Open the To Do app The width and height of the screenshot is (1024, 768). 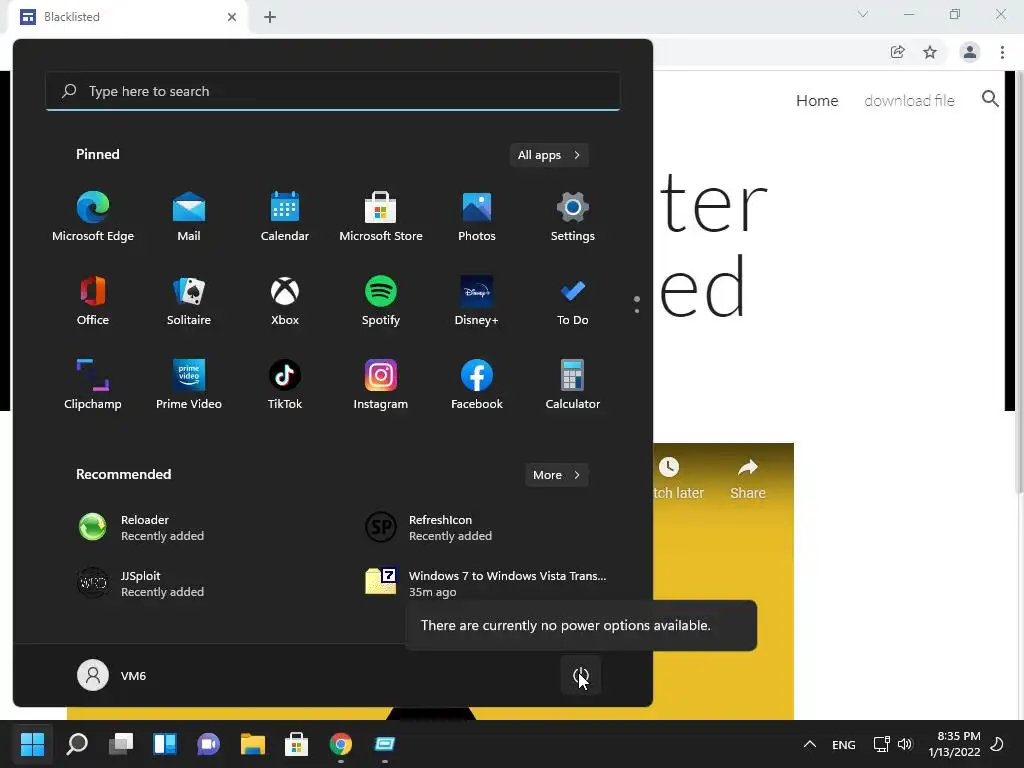tap(573, 300)
